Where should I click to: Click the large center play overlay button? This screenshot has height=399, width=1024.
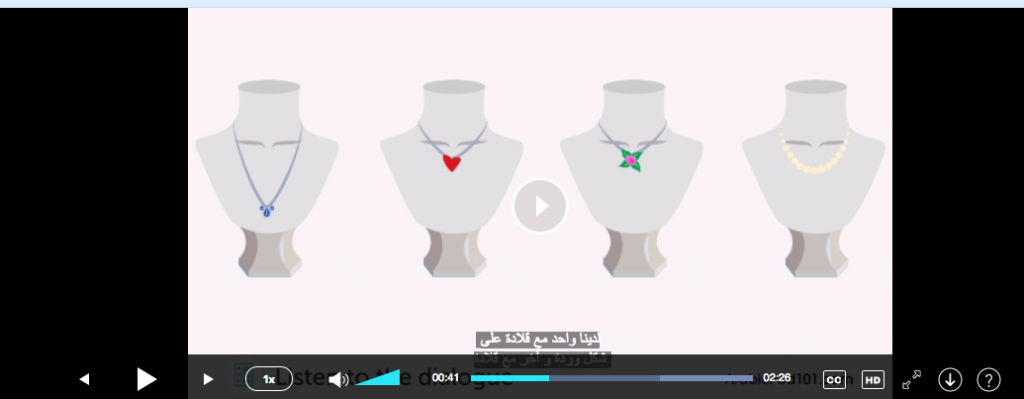pyautogui.click(x=540, y=206)
